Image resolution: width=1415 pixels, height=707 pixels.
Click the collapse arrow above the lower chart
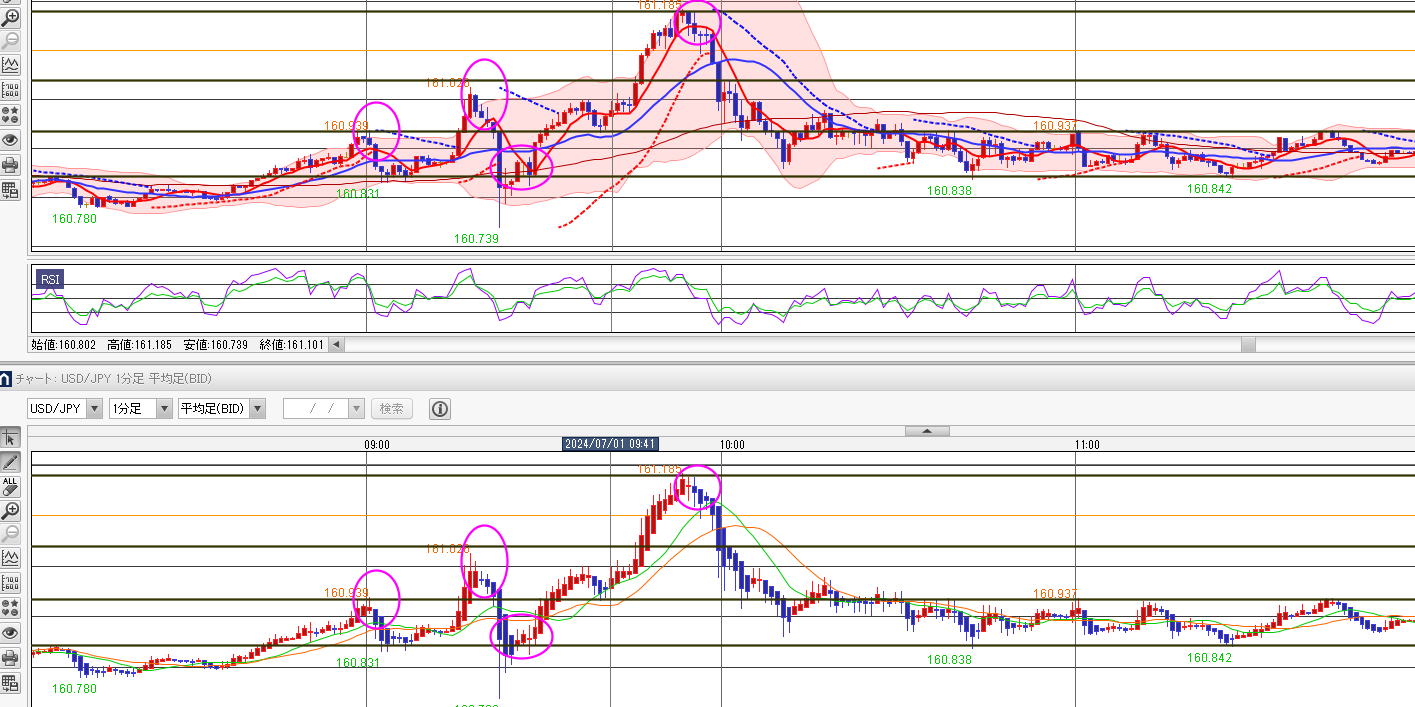[x=927, y=431]
